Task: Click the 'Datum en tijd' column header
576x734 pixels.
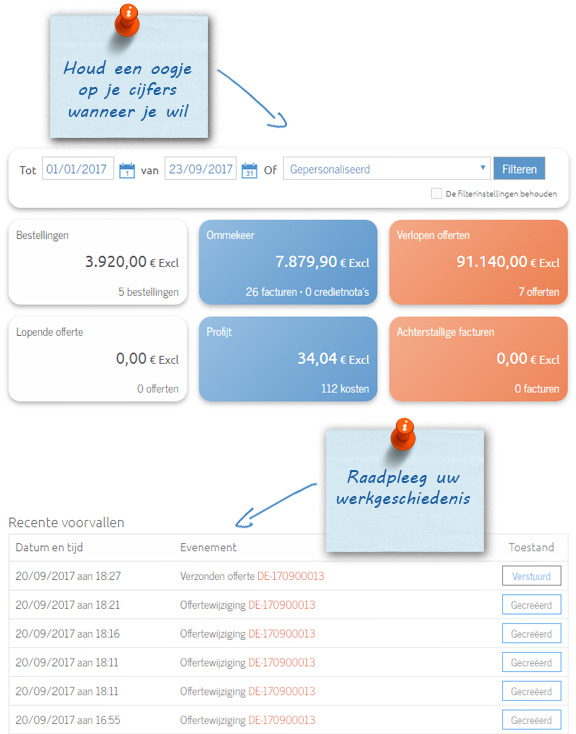Action: click(x=49, y=547)
